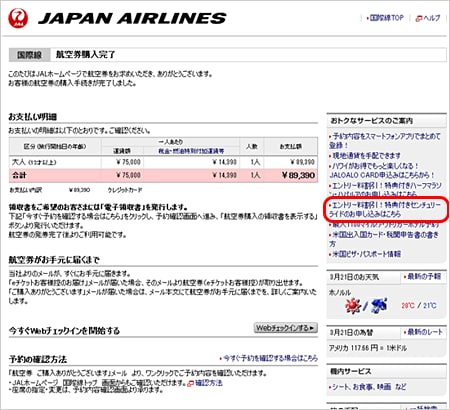450x410 pixels.
Task: Click the 航空券購入完了 page title
Action: coord(85,55)
